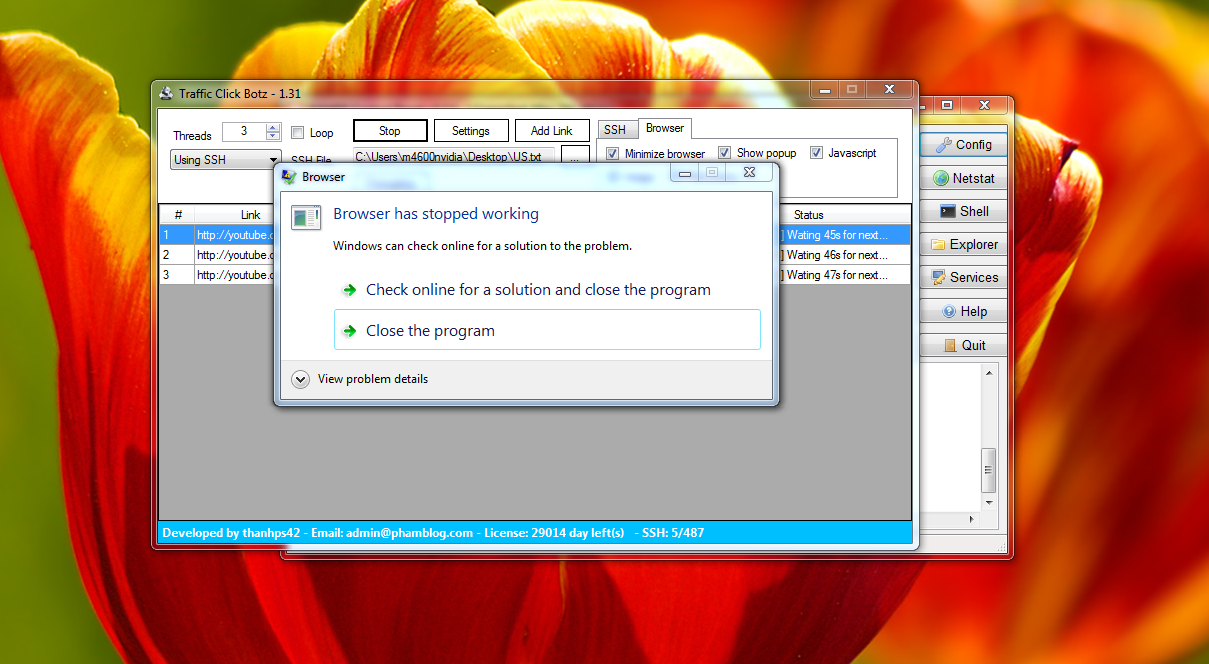Click the Traffic Click Botz title icon
This screenshot has width=1209, height=664.
point(166,93)
